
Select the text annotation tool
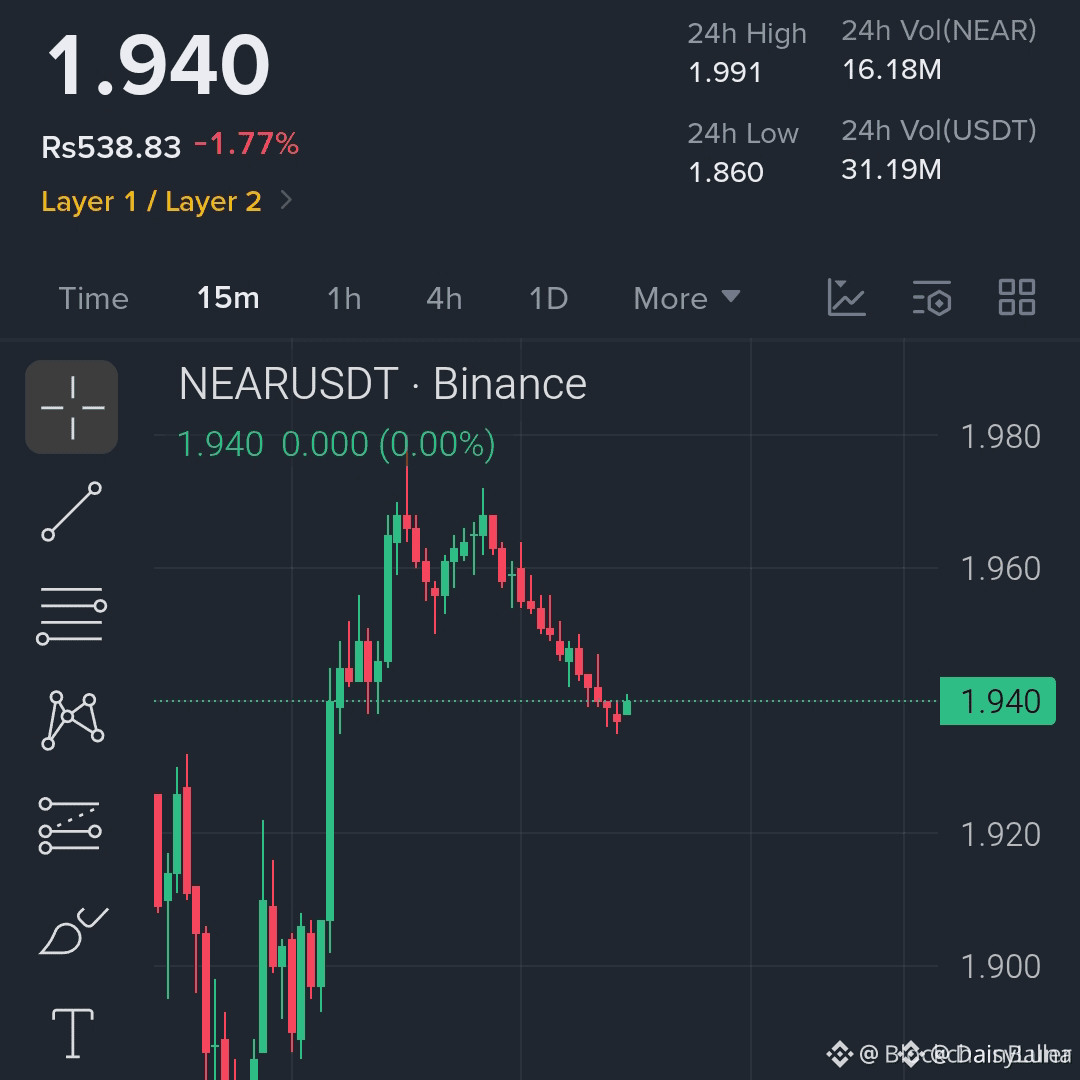pyautogui.click(x=73, y=1032)
